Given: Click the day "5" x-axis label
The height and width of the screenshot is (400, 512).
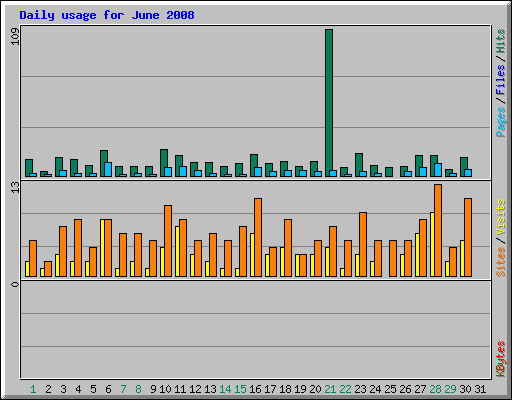Looking at the screenshot, I should [93, 389].
